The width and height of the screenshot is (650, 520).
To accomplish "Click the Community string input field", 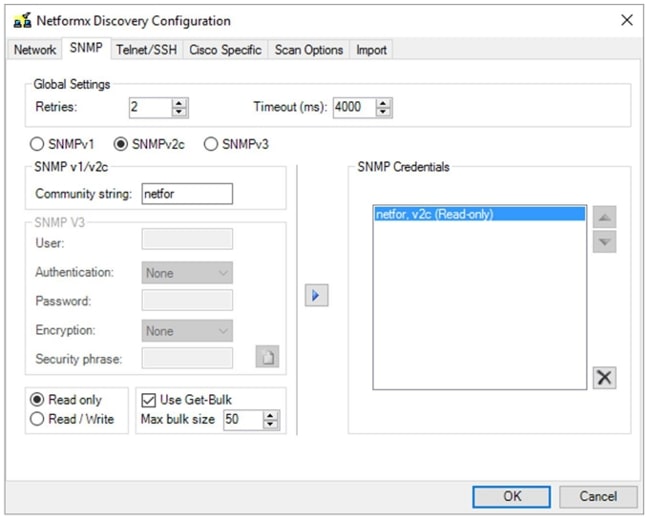I will click(x=187, y=194).
